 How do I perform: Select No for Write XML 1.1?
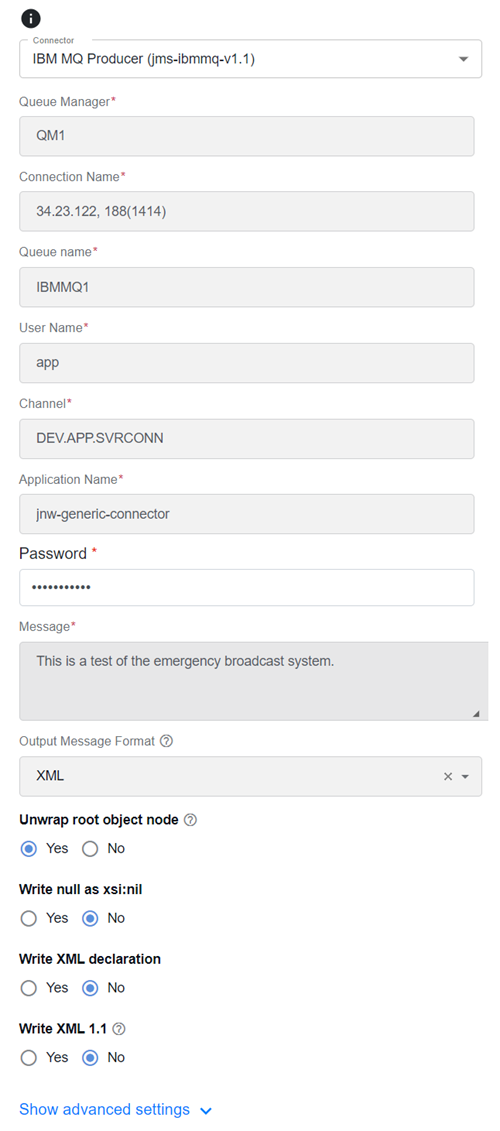point(90,1057)
